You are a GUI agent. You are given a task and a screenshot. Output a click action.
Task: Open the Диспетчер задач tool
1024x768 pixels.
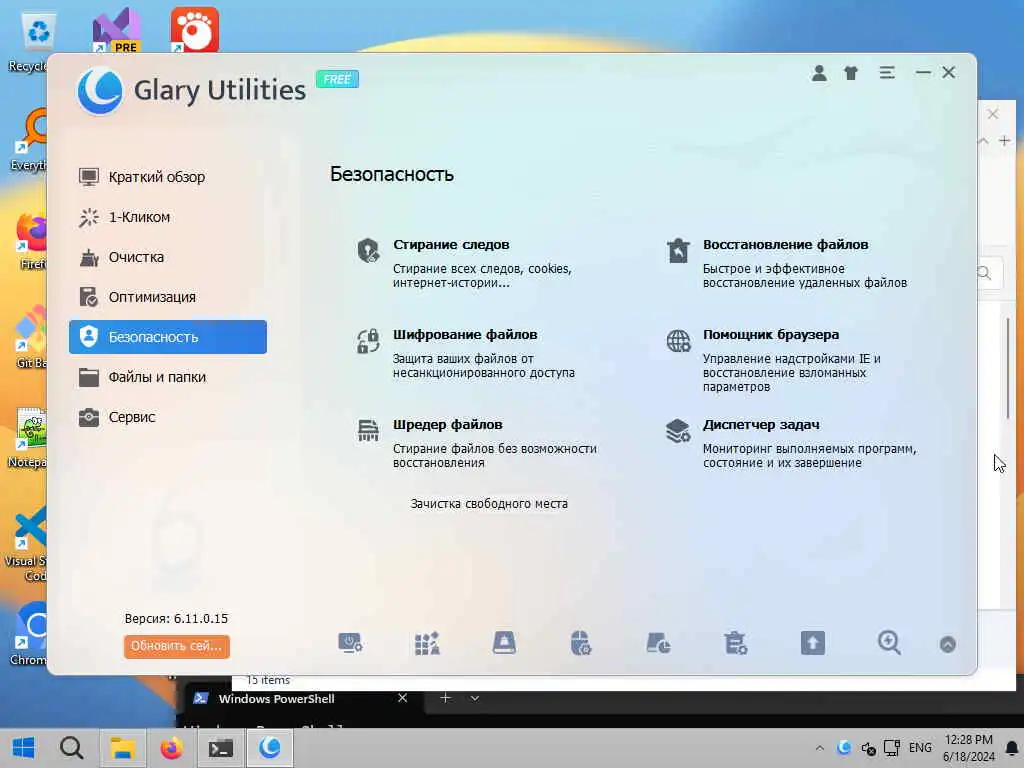pyautogui.click(x=761, y=424)
